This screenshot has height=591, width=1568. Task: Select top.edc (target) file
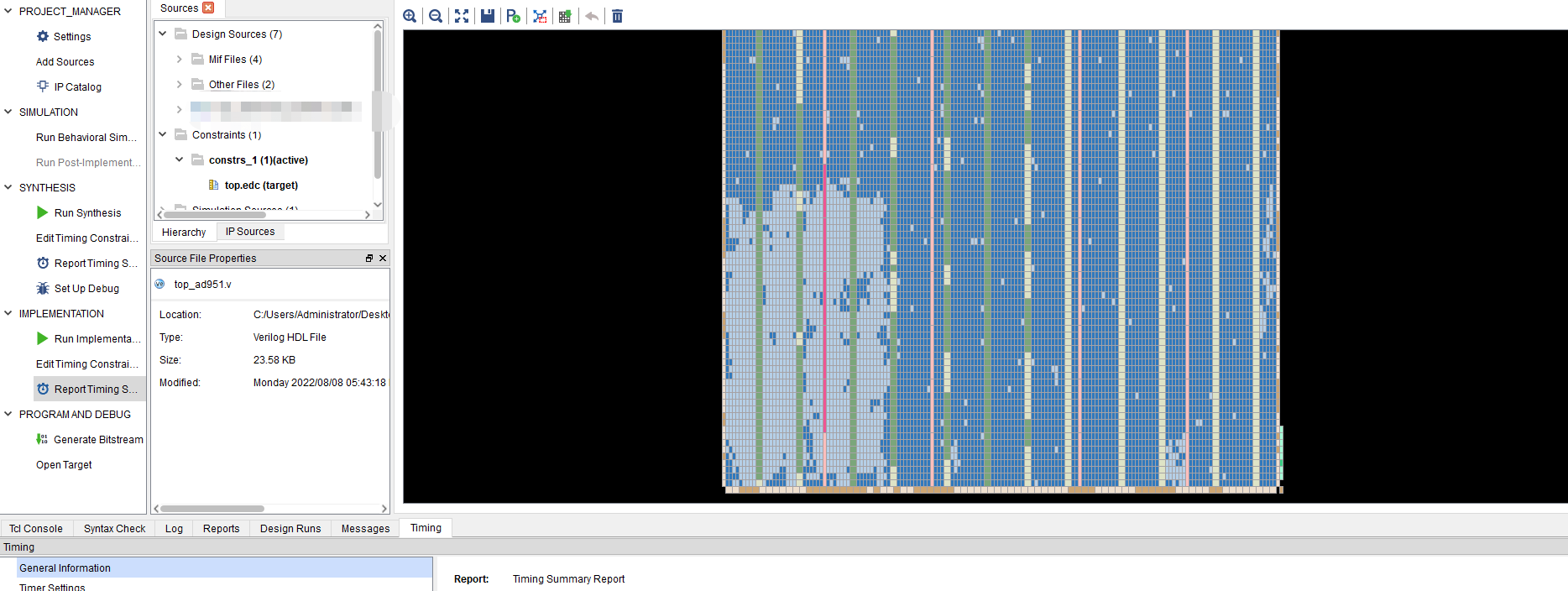[x=261, y=186]
